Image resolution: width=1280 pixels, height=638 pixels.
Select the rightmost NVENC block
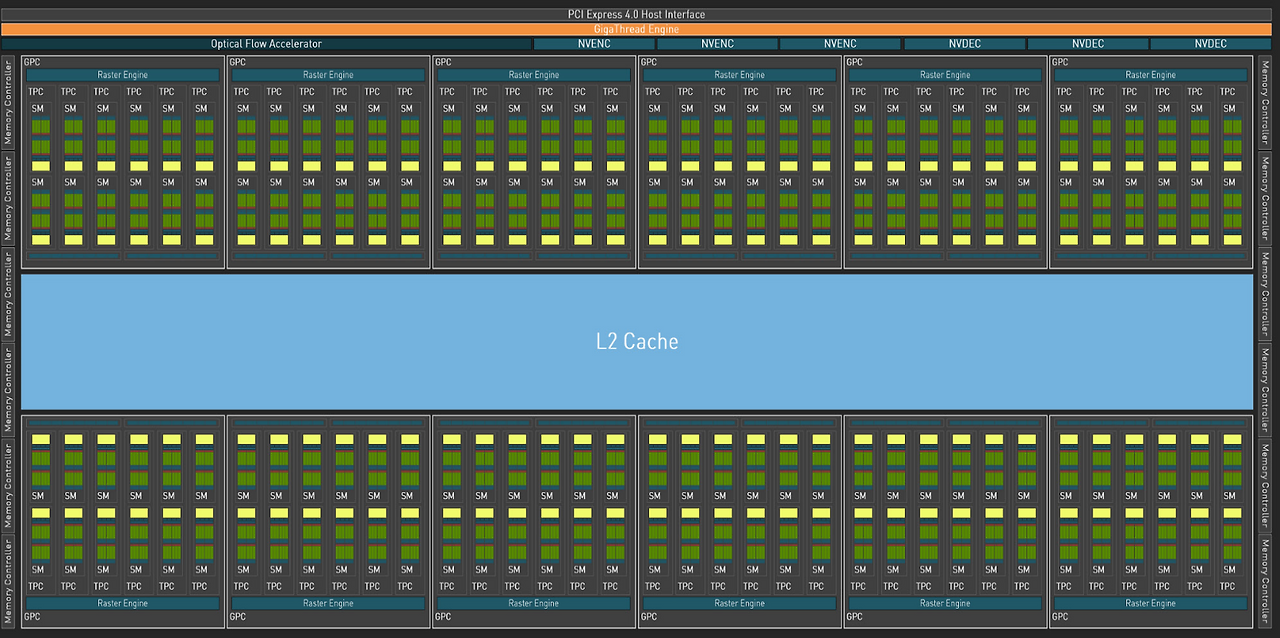click(840, 44)
